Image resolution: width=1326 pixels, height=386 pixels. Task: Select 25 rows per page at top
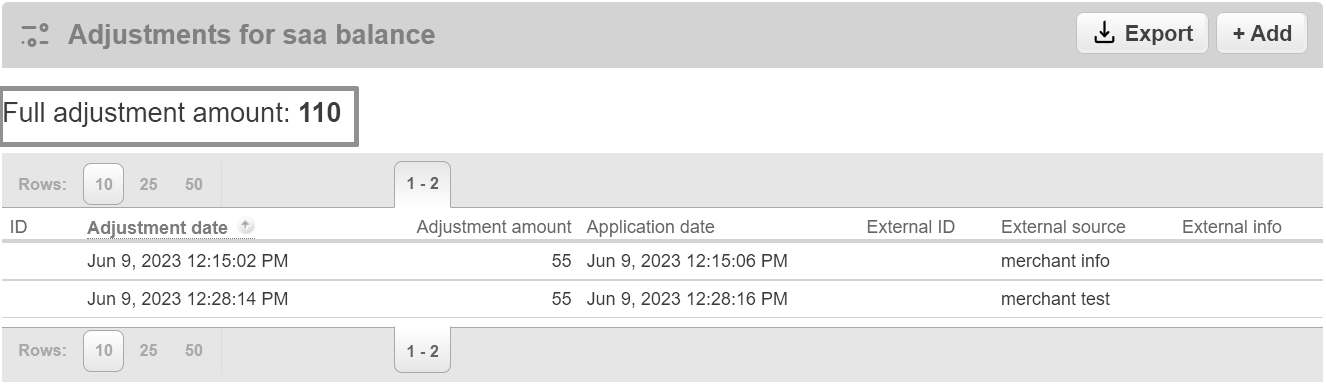click(148, 184)
